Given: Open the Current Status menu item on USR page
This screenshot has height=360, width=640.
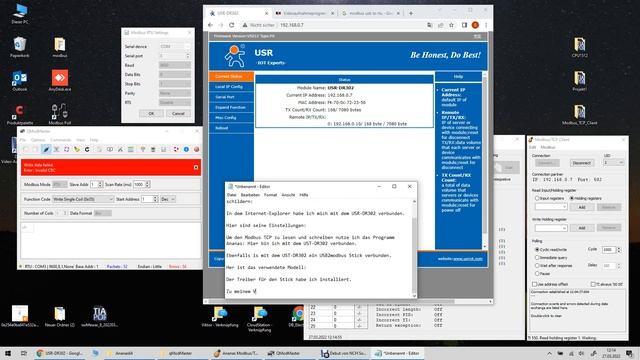Looking at the screenshot, I should click(x=231, y=76).
